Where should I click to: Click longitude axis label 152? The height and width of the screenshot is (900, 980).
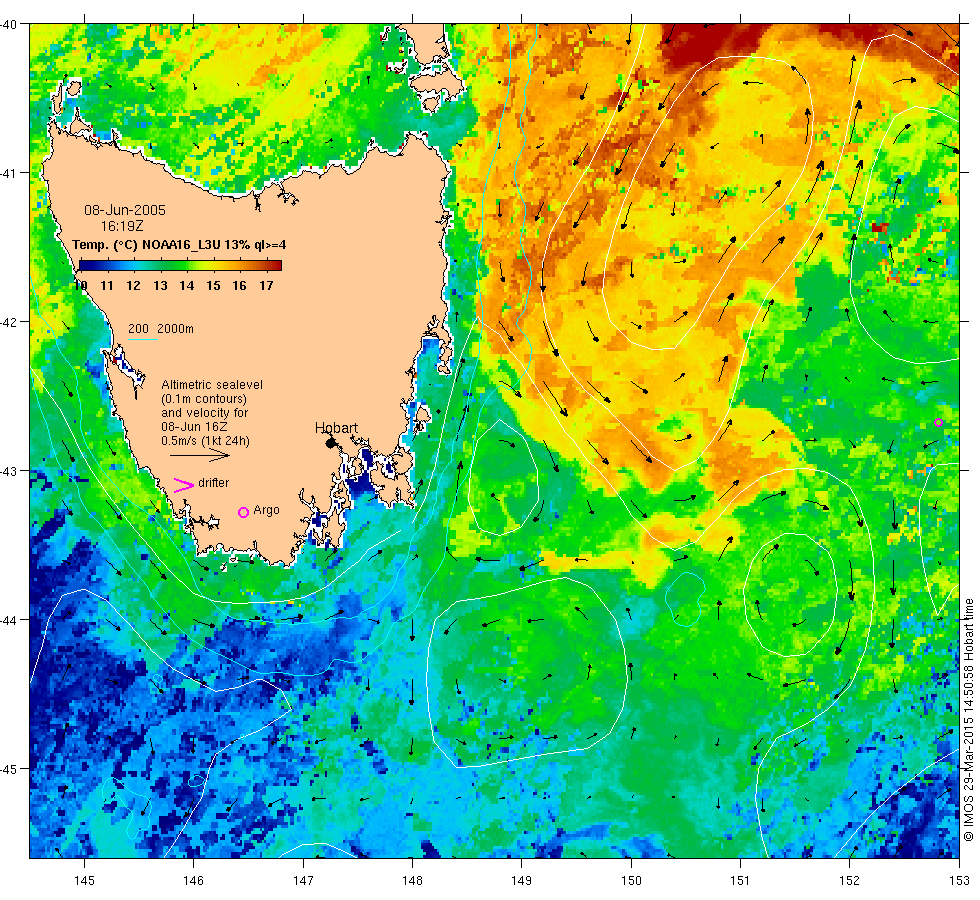tap(849, 881)
